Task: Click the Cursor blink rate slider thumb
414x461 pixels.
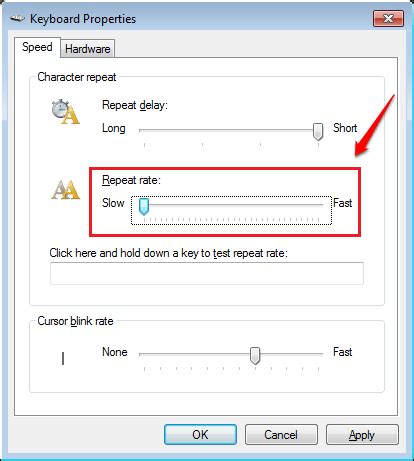Action: [x=255, y=356]
